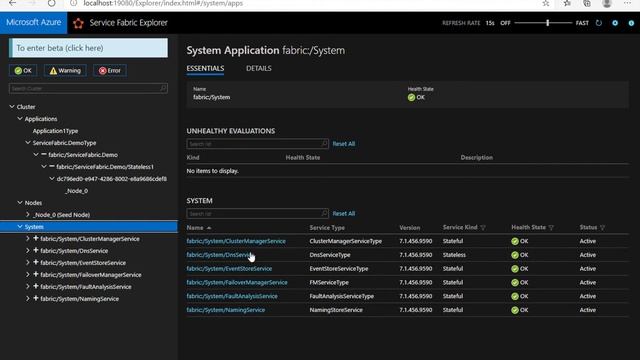Click the info icon in top-right header
The height and width of the screenshot is (360, 640).
click(x=631, y=23)
